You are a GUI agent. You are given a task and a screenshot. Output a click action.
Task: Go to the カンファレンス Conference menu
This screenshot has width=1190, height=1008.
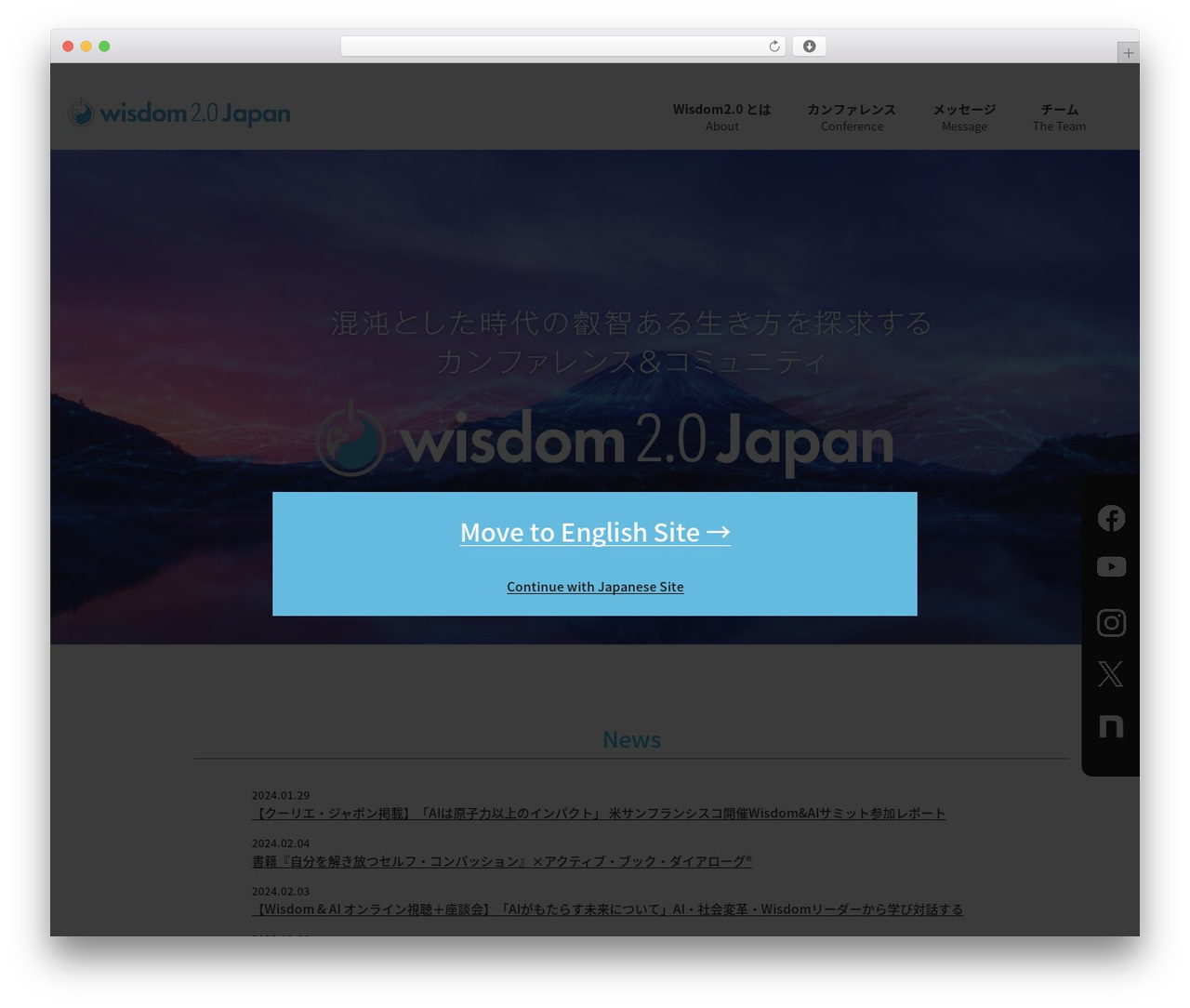(852, 117)
